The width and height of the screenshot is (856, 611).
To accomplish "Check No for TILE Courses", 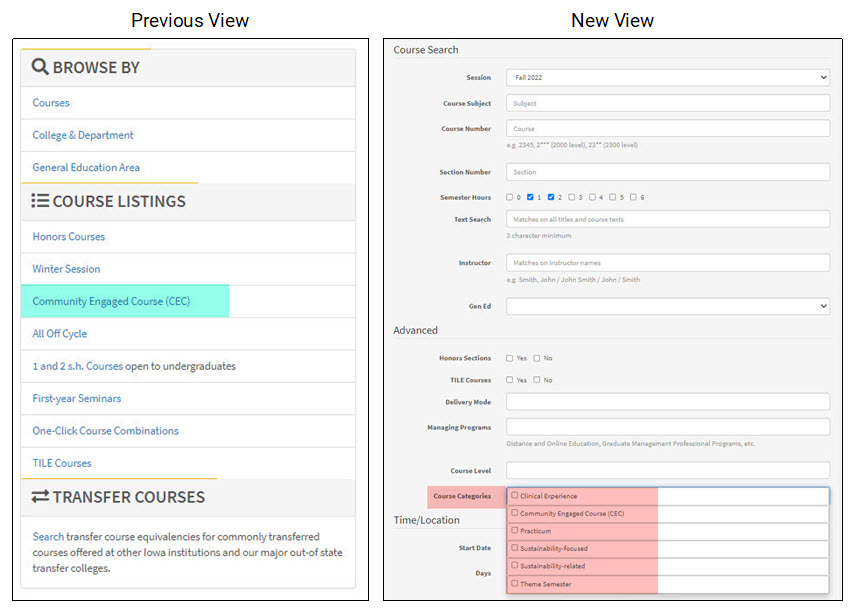I will coord(539,380).
